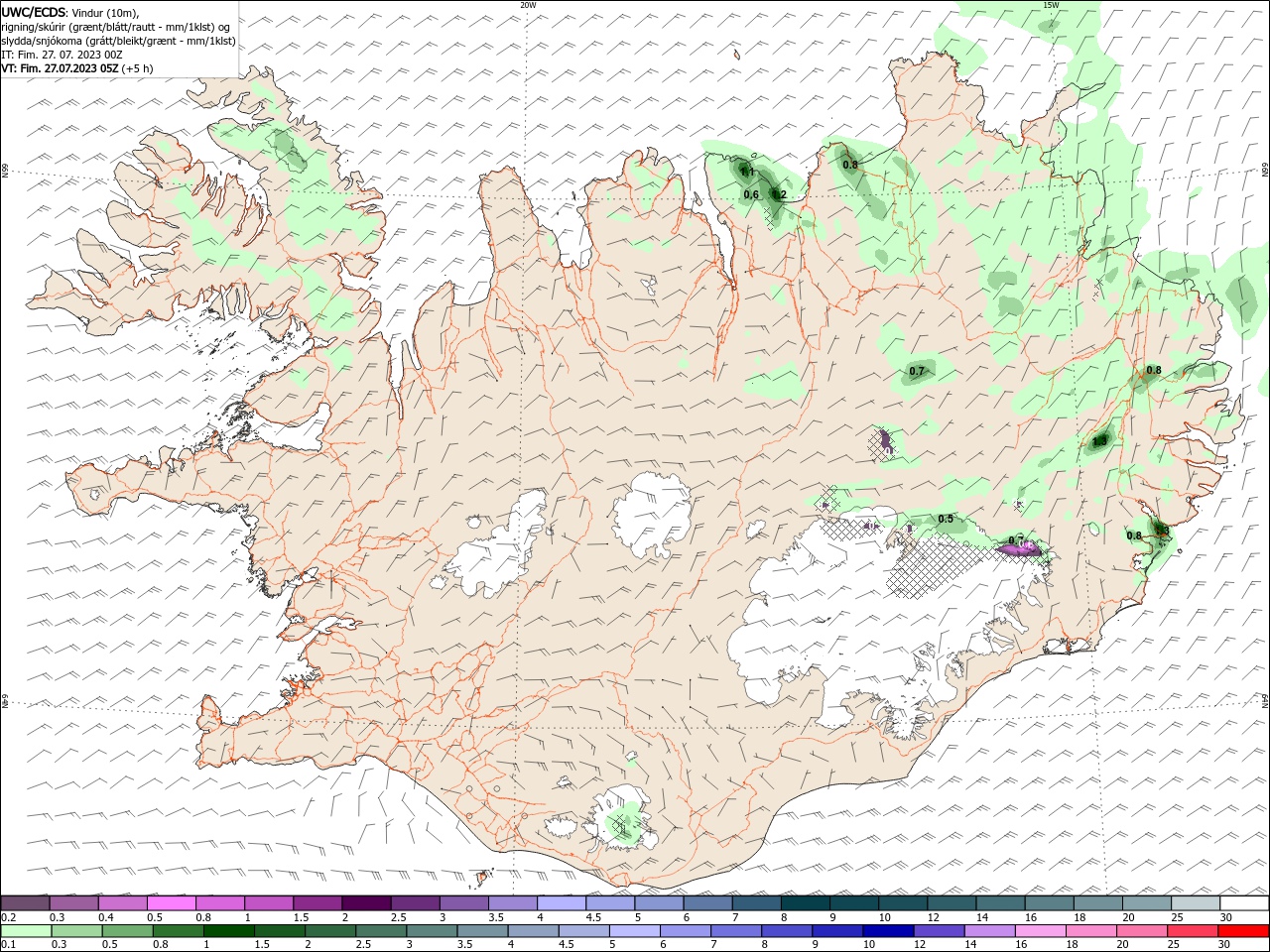Select the bright pink 0.5 snow scale swatch
Screen dimensions: 1270x952
172,902
